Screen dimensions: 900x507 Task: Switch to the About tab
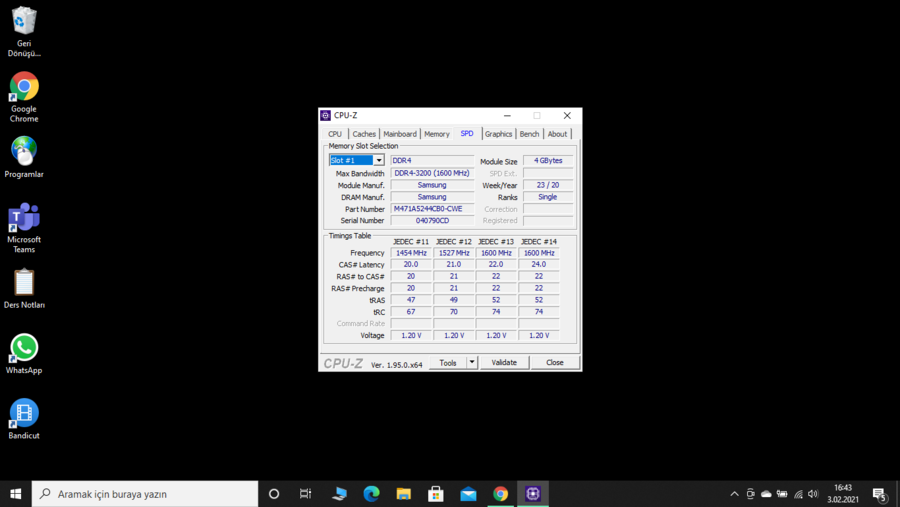[557, 134]
